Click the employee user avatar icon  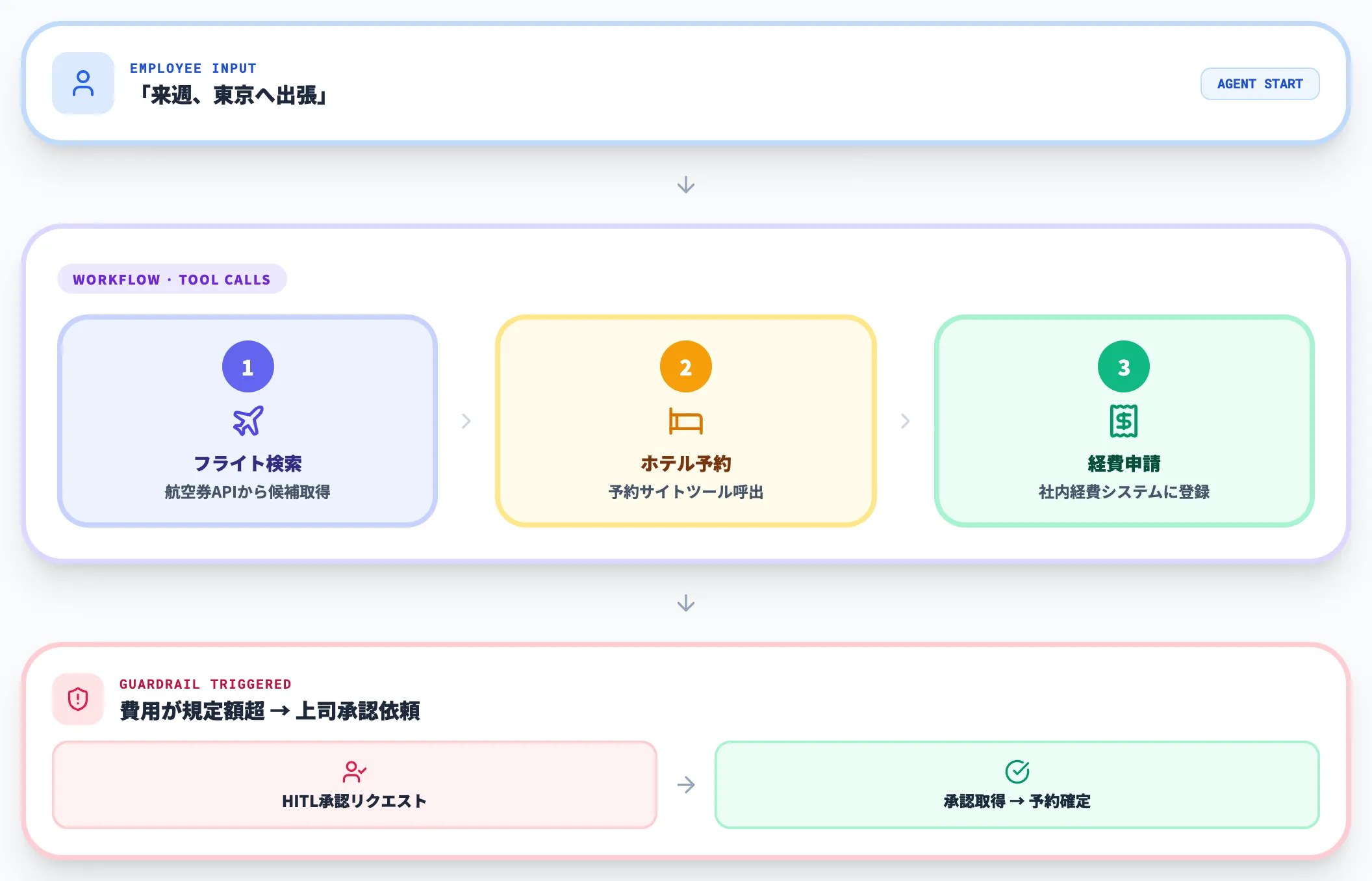[x=83, y=83]
